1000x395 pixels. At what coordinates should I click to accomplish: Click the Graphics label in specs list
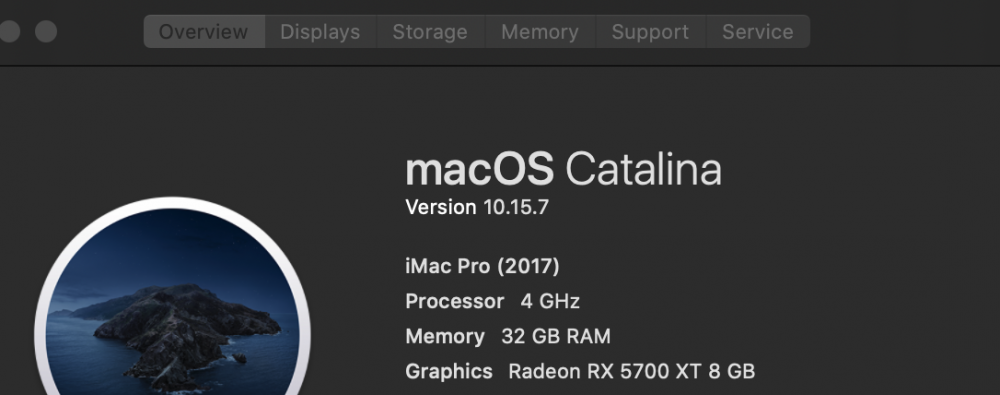tap(449, 371)
